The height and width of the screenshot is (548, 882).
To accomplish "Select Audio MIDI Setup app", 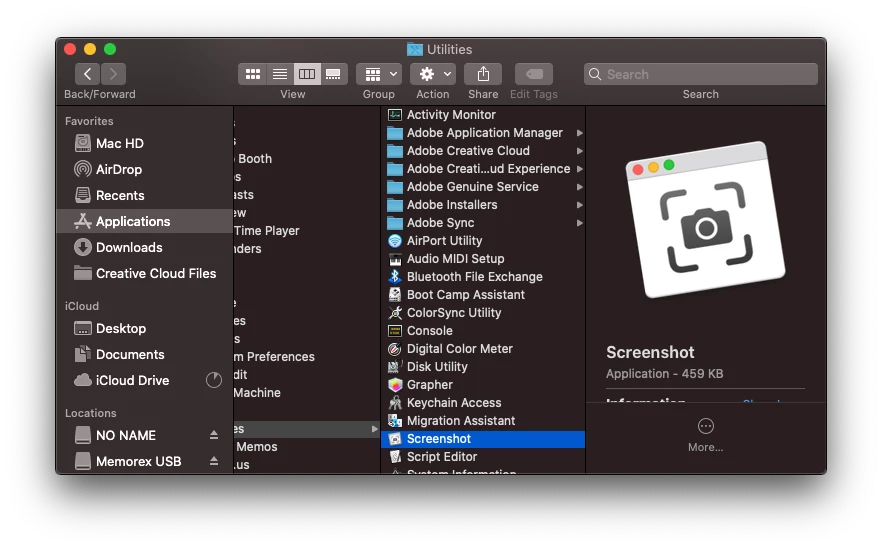I will click(483, 259).
